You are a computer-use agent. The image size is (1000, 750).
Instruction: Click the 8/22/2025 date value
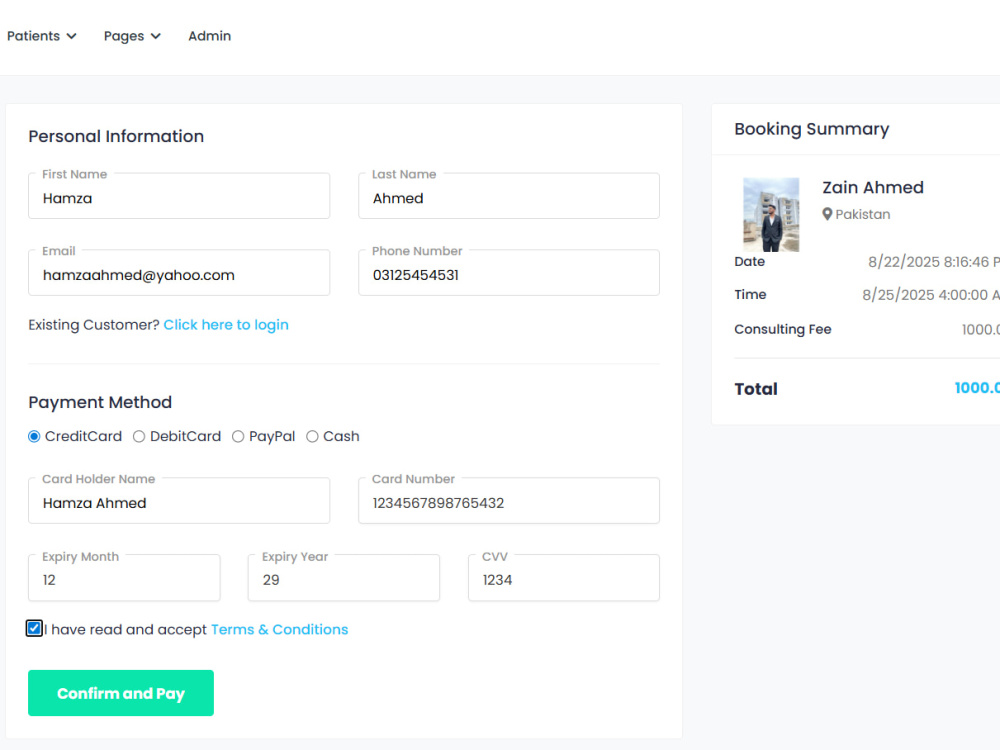[x=933, y=262]
